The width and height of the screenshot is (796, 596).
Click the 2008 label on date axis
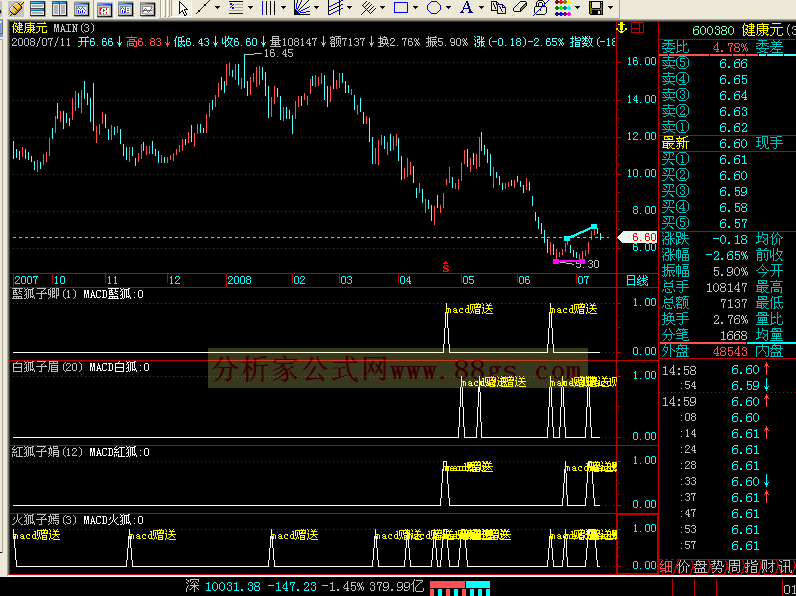click(240, 280)
